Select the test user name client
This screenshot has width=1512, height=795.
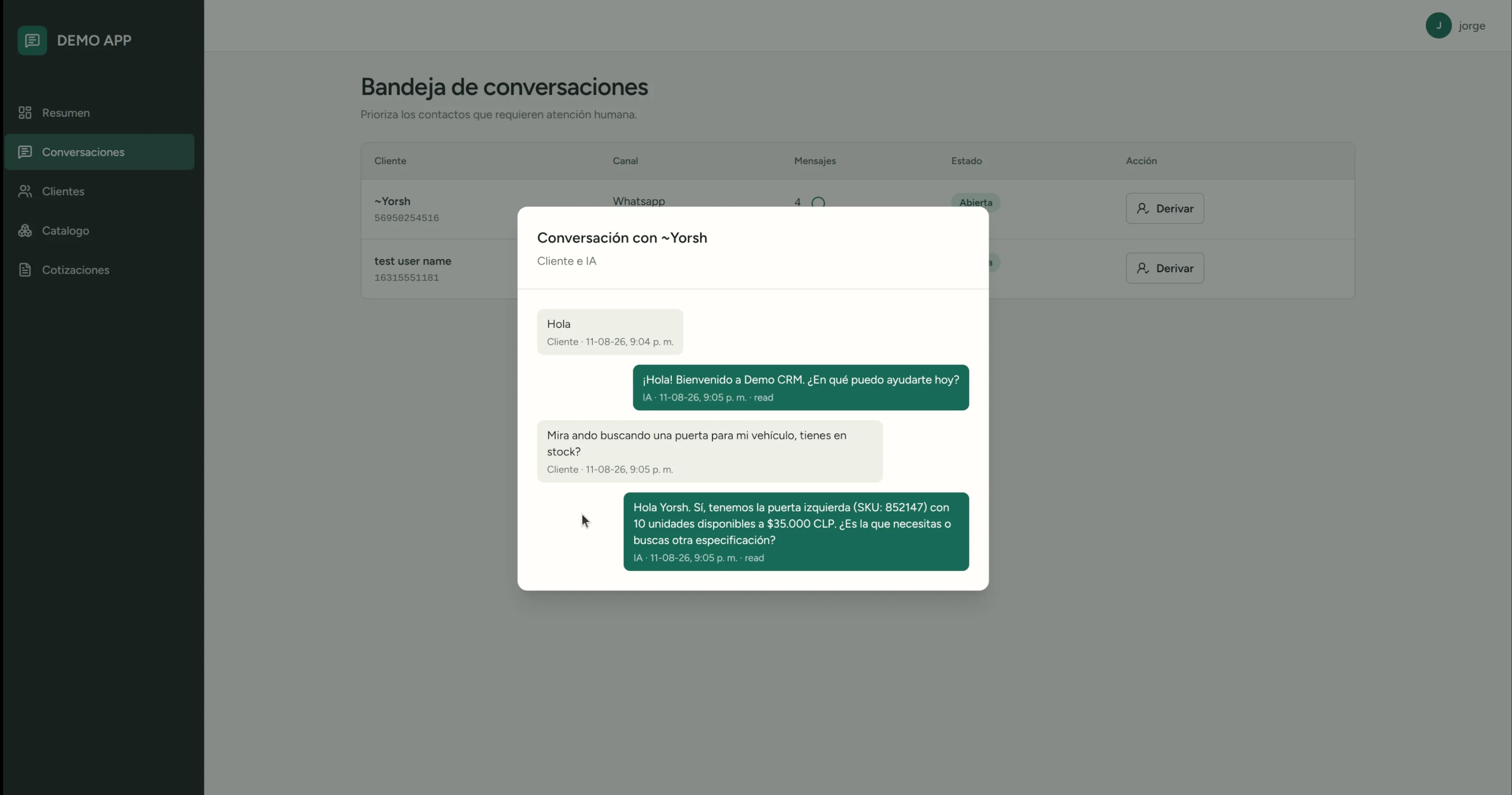click(x=413, y=261)
